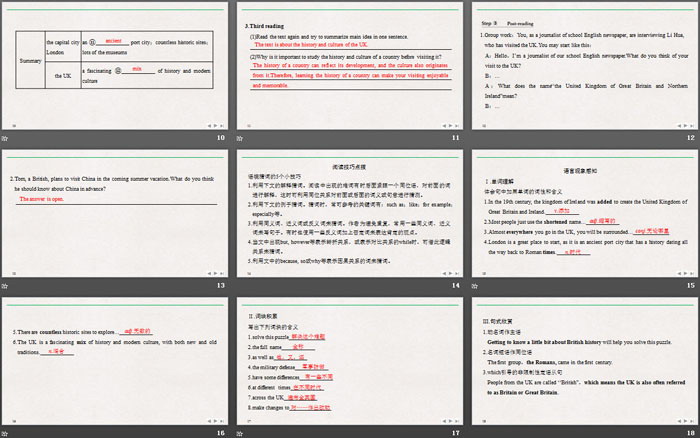Select slide 14 with Chinese reading tips
This screenshot has height=438, width=700.
[350, 213]
